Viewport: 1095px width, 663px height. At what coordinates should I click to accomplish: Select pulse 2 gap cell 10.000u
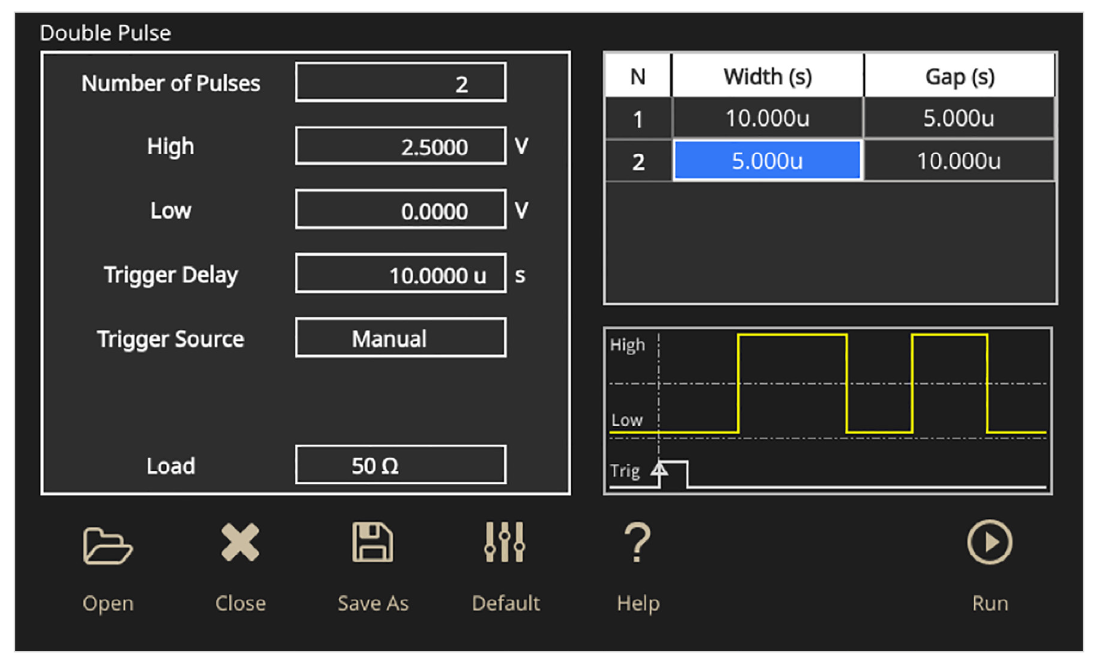click(959, 161)
